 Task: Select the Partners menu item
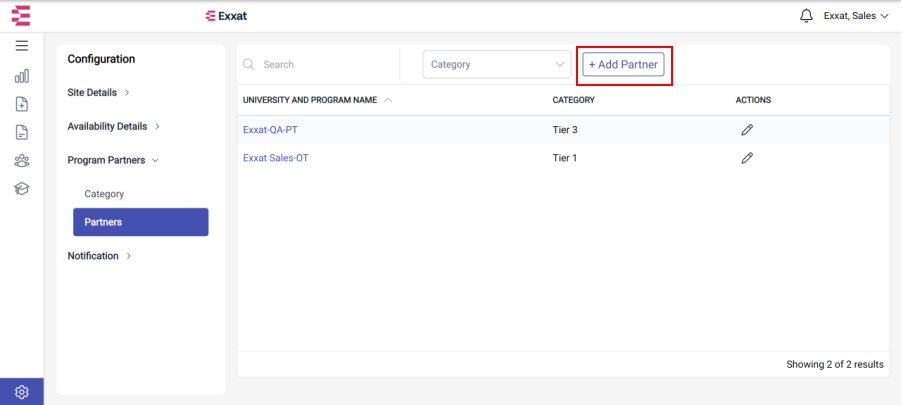click(141, 222)
